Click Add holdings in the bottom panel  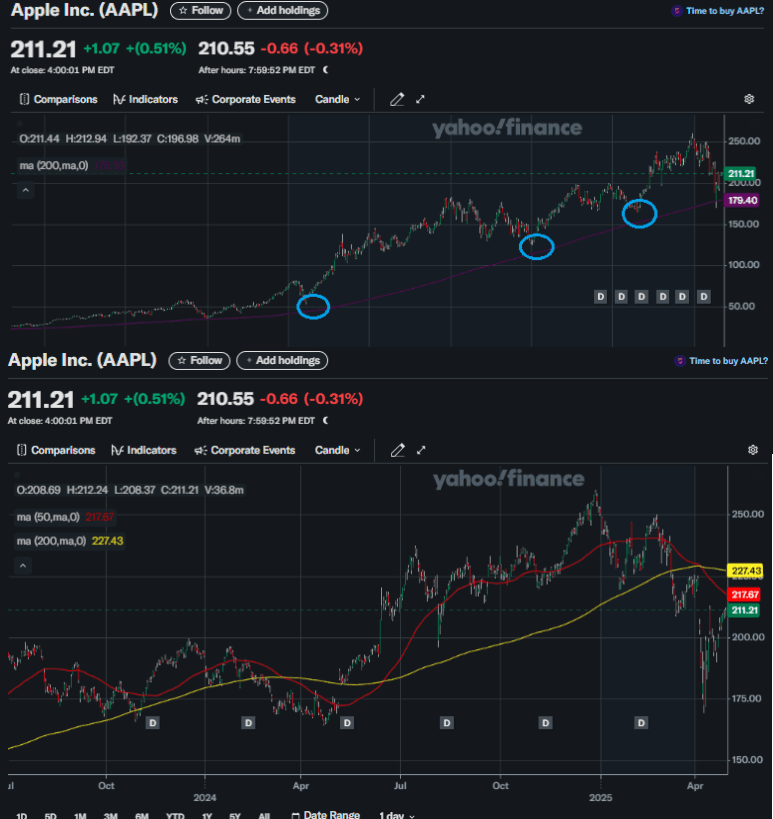[x=282, y=360]
